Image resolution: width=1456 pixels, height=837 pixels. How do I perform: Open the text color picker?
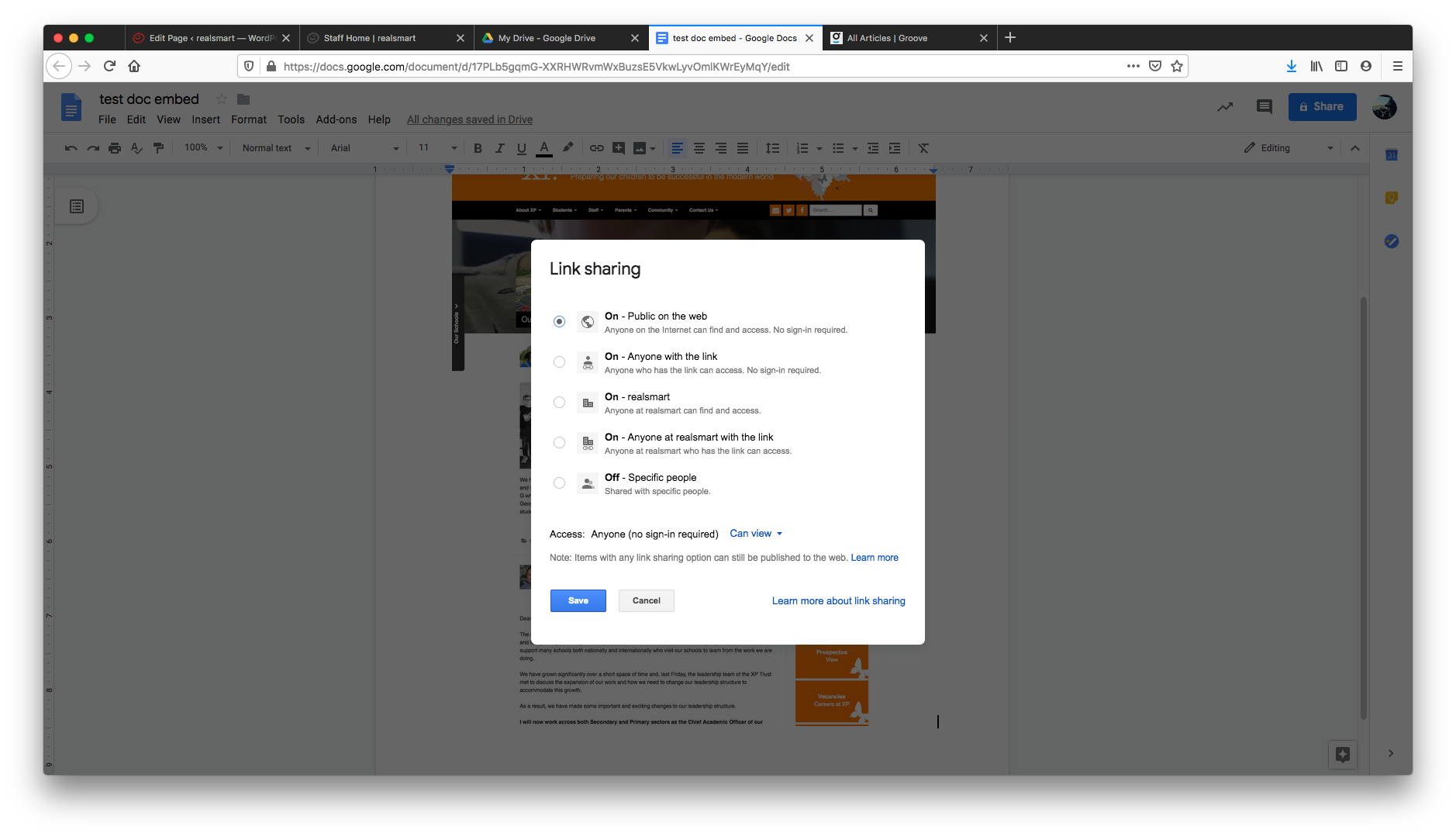pyautogui.click(x=544, y=148)
